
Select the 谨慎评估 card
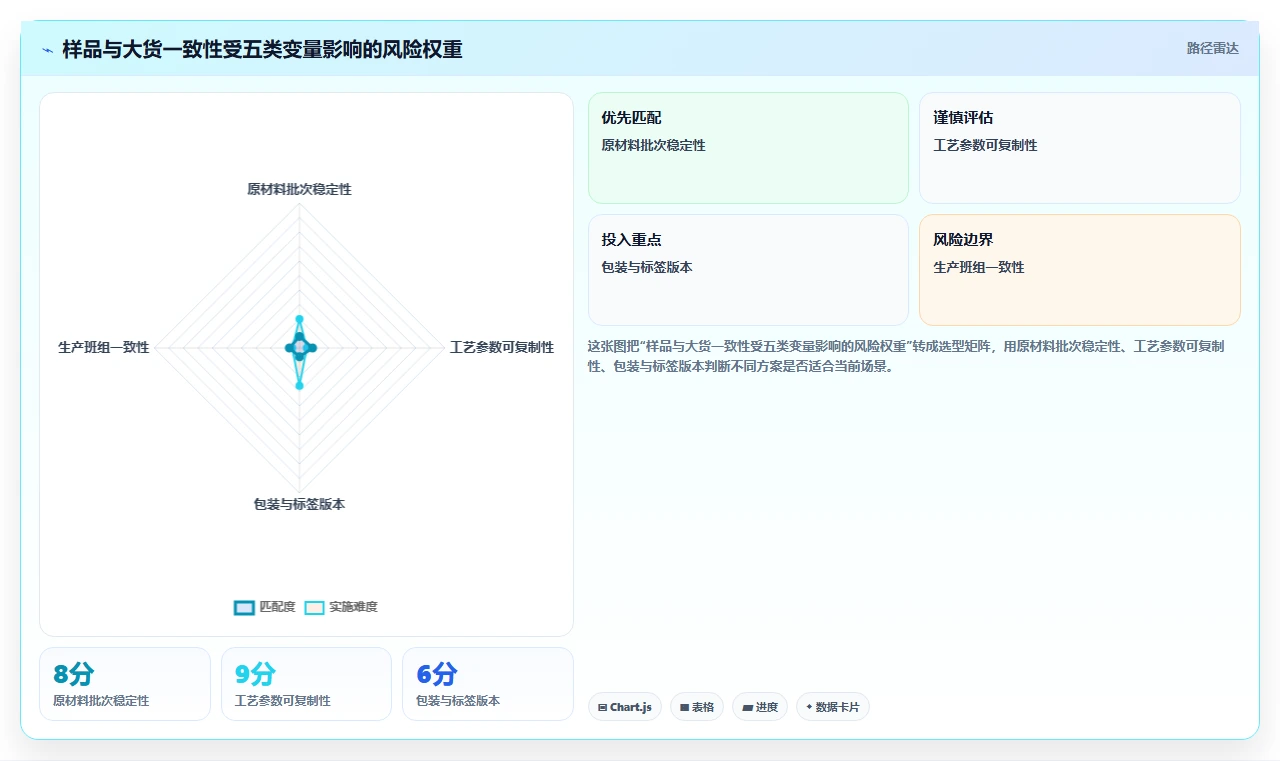coord(1079,148)
